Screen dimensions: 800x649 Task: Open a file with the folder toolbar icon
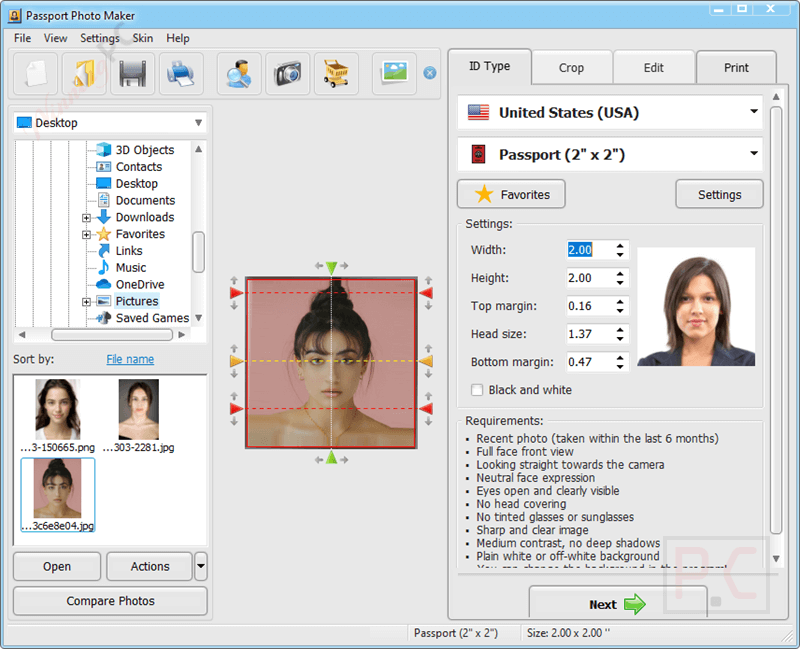[x=84, y=74]
